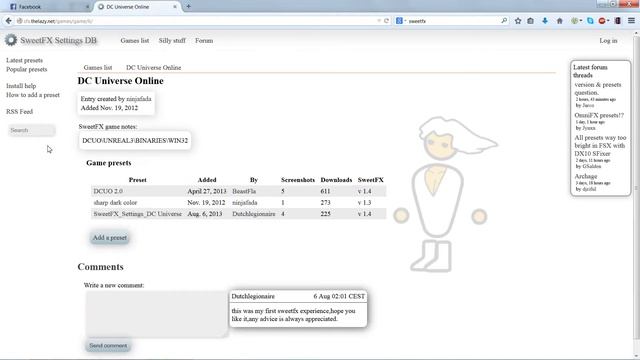640x360 pixels.
Task: Click the DC Universe Online breadcrumb
Action: click(x=153, y=67)
